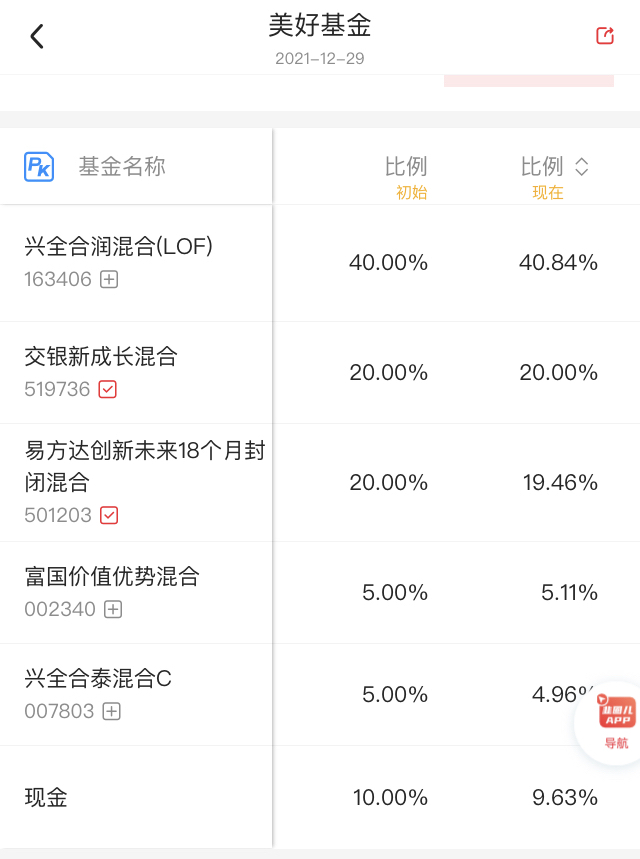Add 兴全合润混合(LOF) using plus icon

(109, 280)
